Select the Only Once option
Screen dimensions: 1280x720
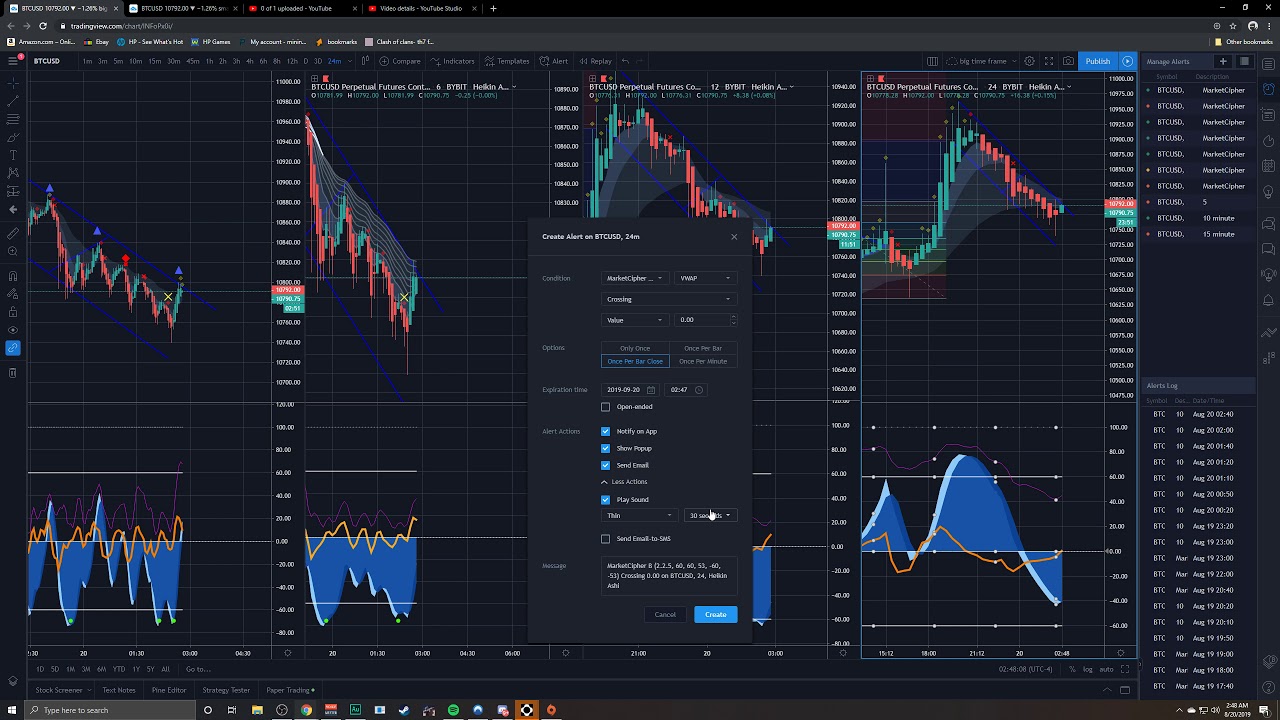click(x=635, y=348)
